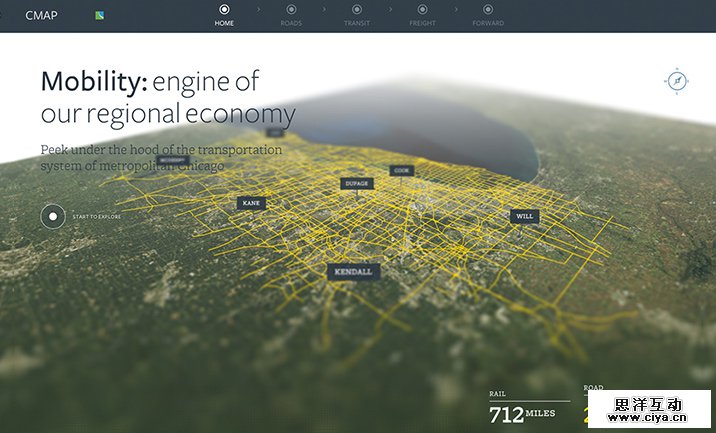This screenshot has width=716, height=433.
Task: Select the HOME step in navigation
Action: pyautogui.click(x=224, y=15)
